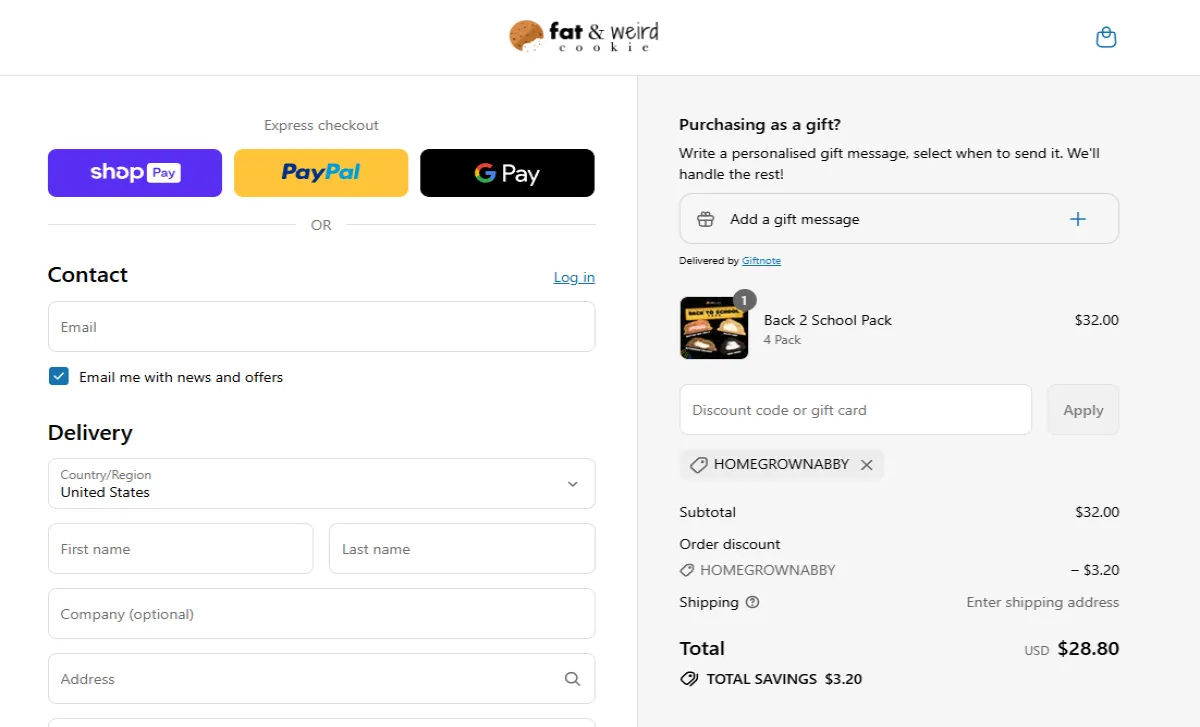Remove the HOMEGROWNABBY discount code
The height and width of the screenshot is (727, 1200).
[867, 465]
